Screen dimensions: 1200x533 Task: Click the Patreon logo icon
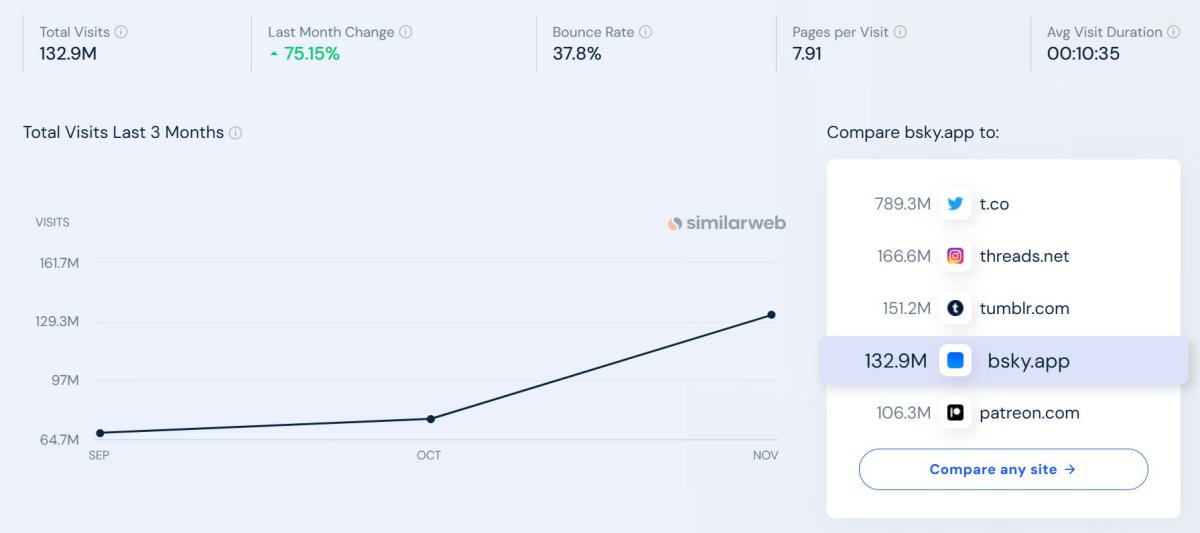956,413
